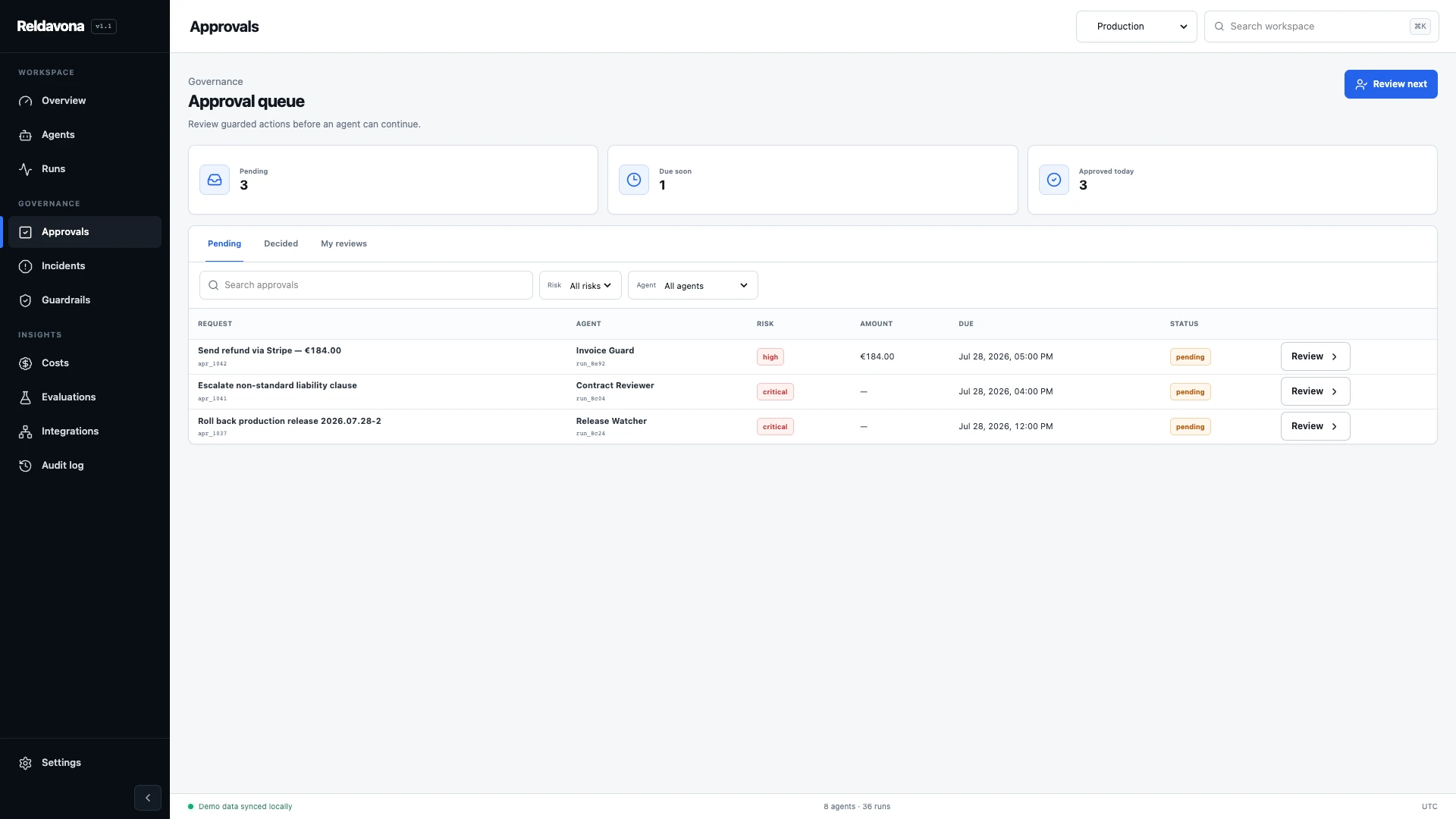Image resolution: width=1456 pixels, height=819 pixels.
Task: Click the Search approvals field
Action: click(366, 285)
